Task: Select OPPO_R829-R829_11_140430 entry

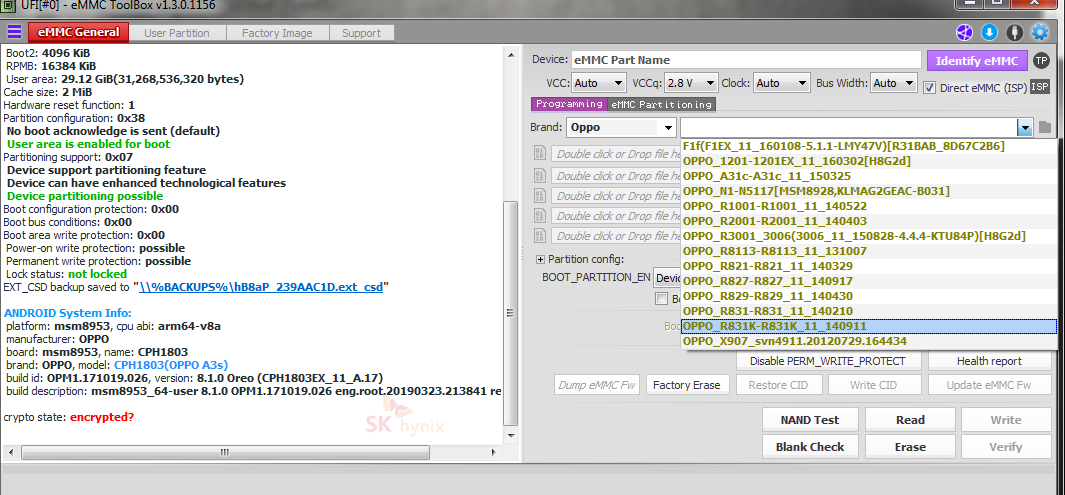Action: 869,296
